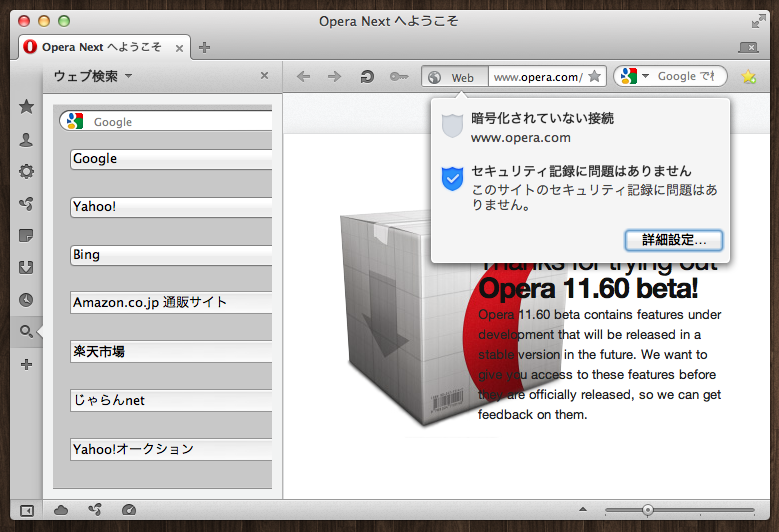Click the 楽天市場 search field
779x532 pixels.
171,352
